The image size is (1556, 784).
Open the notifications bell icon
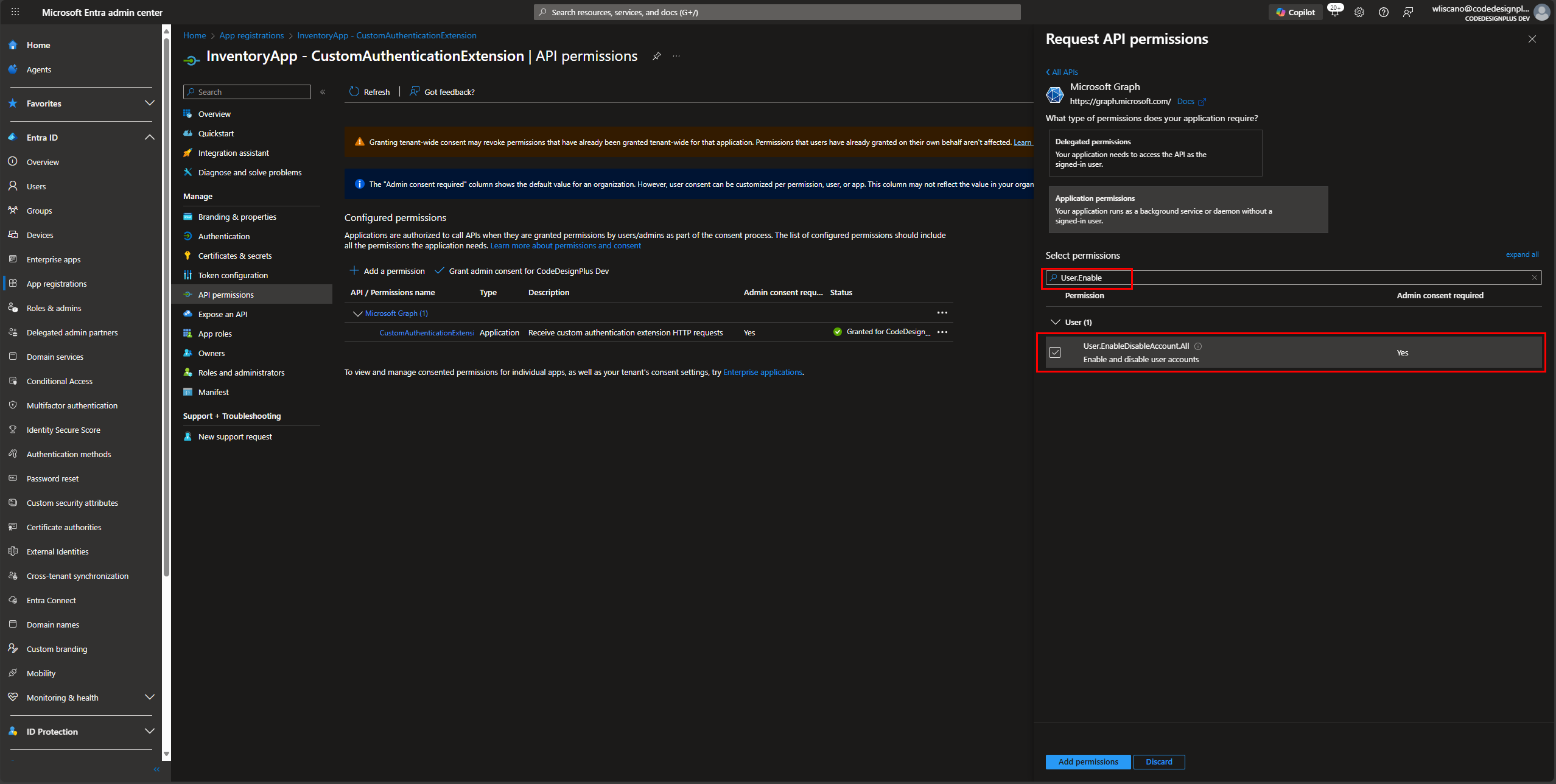[x=1335, y=12]
